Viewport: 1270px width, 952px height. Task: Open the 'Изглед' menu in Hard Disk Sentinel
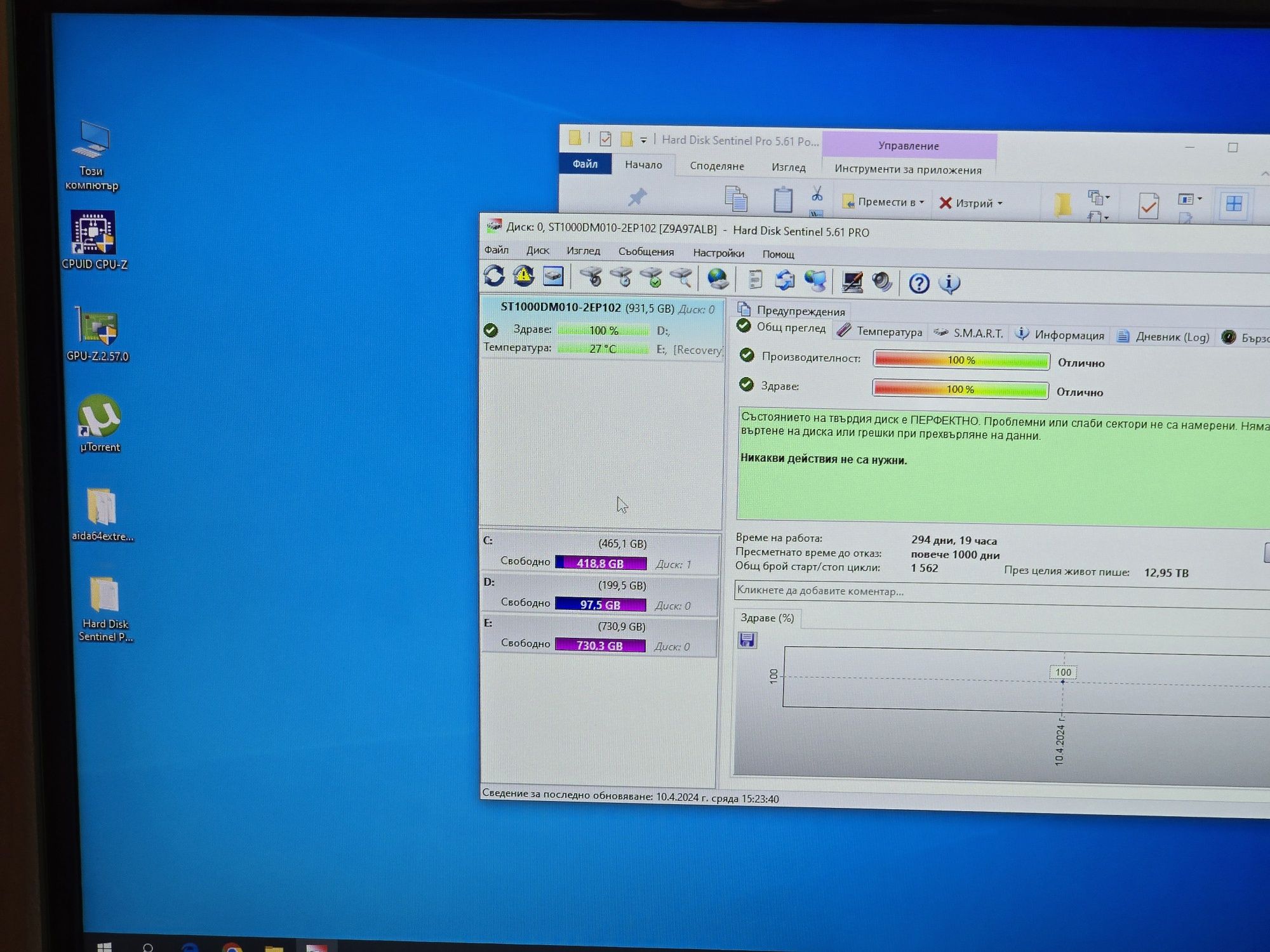click(583, 251)
